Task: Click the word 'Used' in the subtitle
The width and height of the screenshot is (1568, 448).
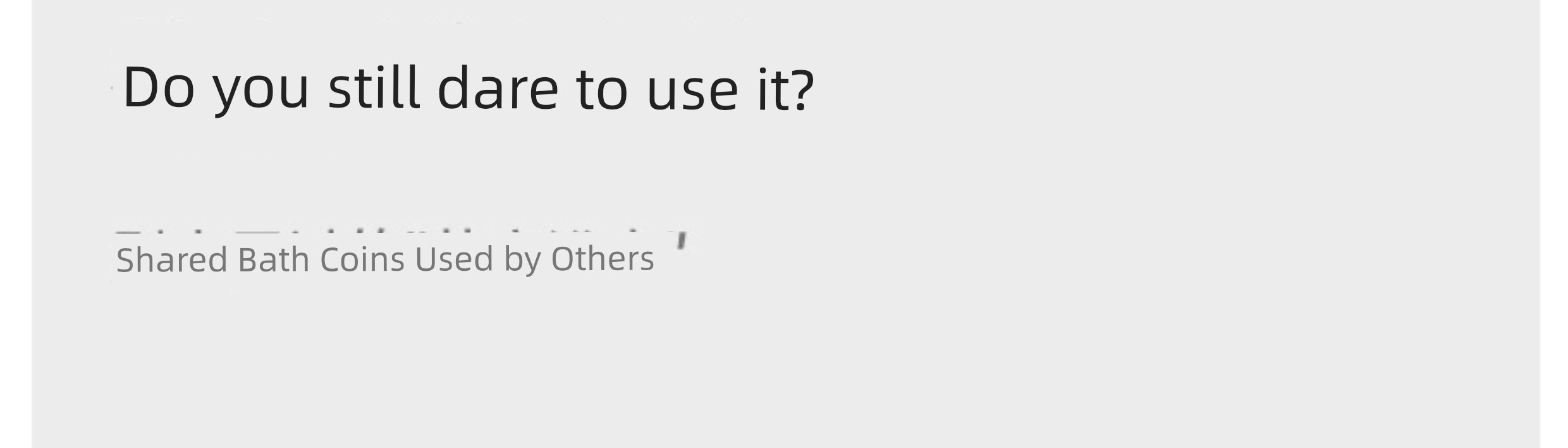Action: click(453, 259)
